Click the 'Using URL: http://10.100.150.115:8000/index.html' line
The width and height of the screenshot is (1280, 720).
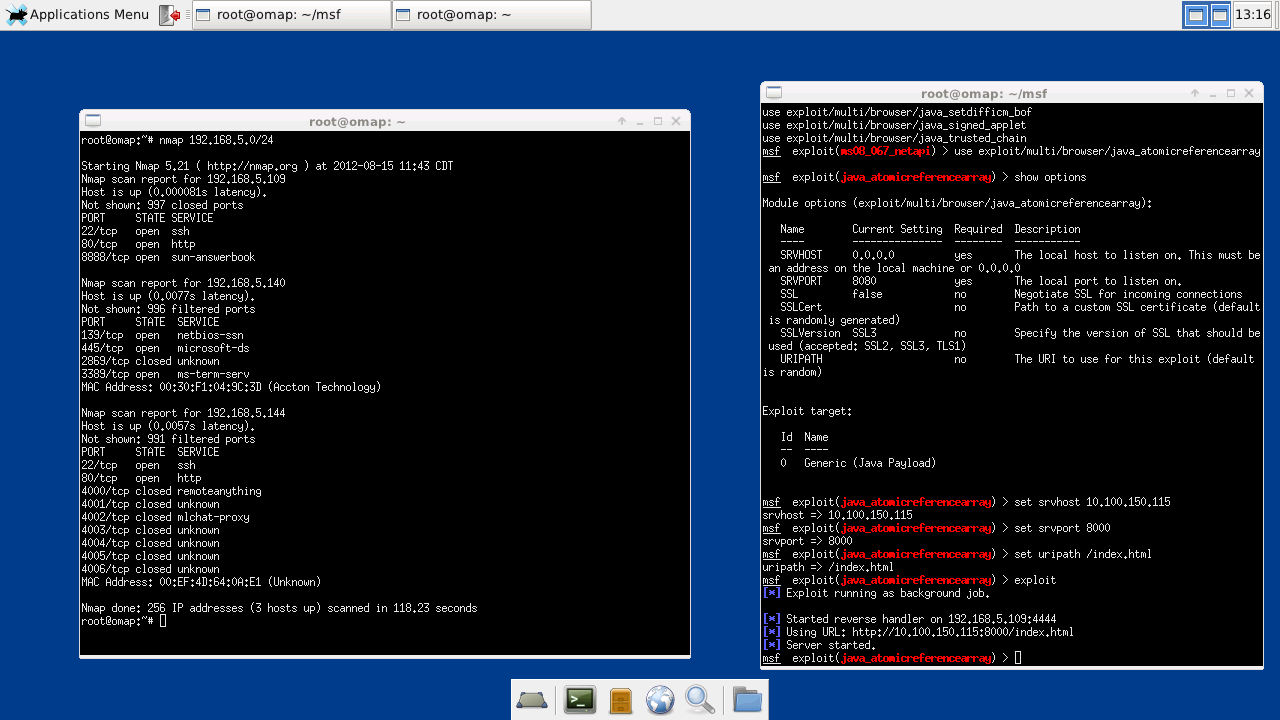pyautogui.click(x=918, y=632)
